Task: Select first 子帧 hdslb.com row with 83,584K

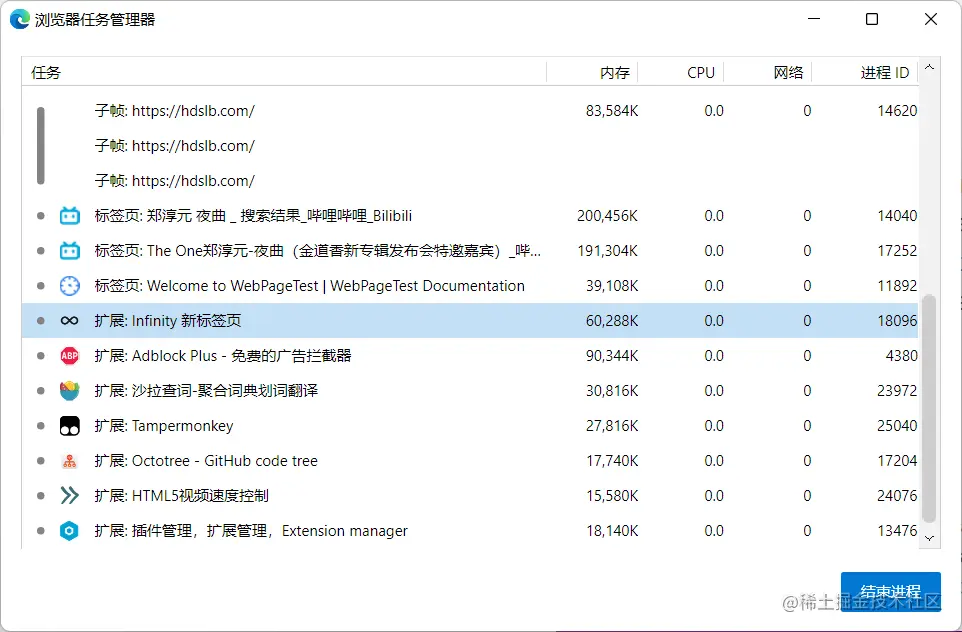Action: [x=470, y=111]
